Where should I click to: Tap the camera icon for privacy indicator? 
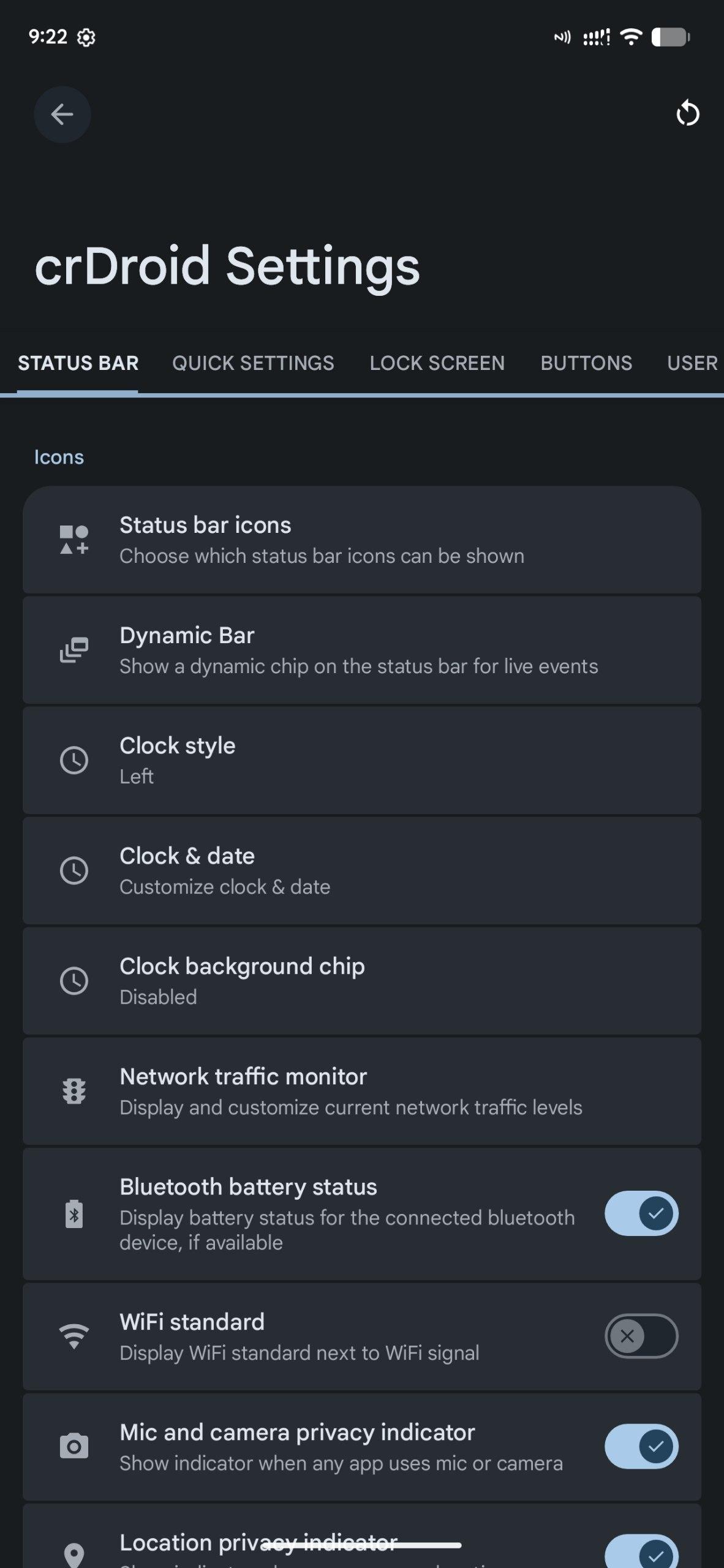click(74, 1446)
